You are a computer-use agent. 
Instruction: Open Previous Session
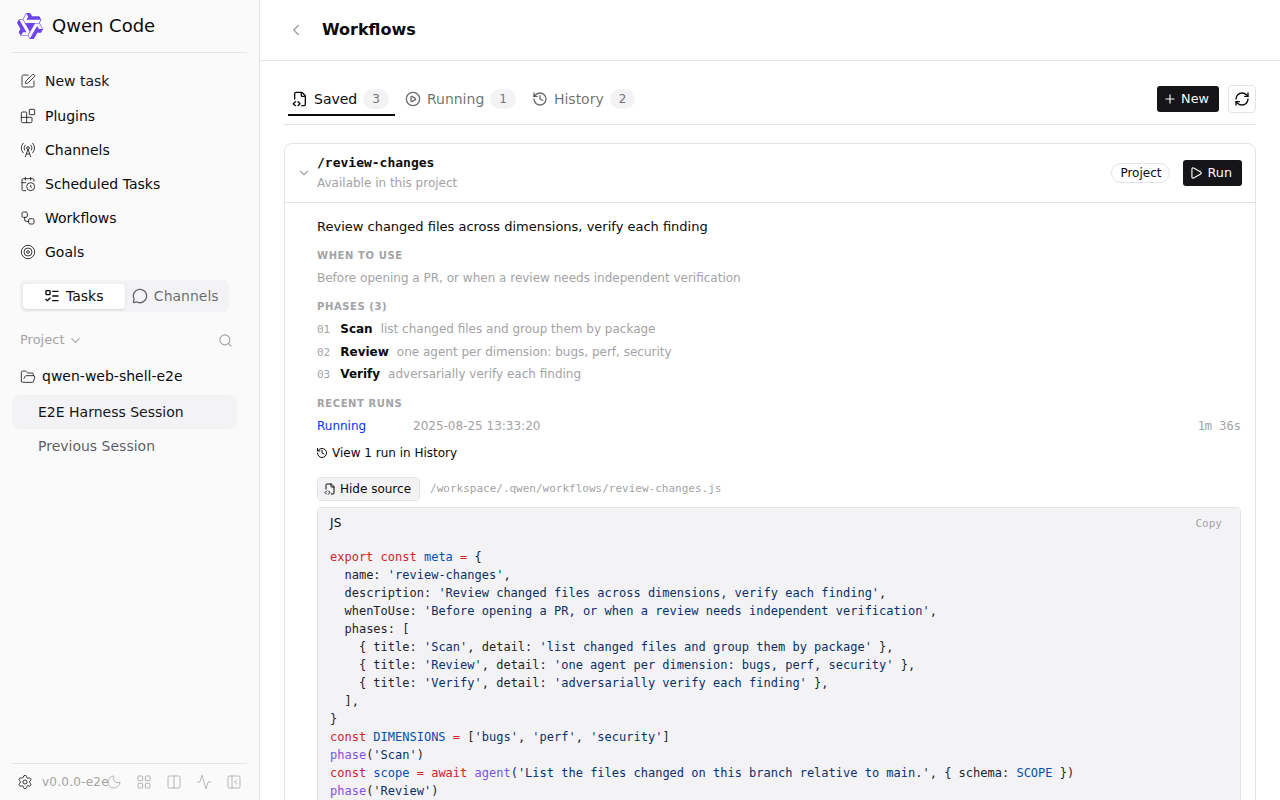(124, 446)
